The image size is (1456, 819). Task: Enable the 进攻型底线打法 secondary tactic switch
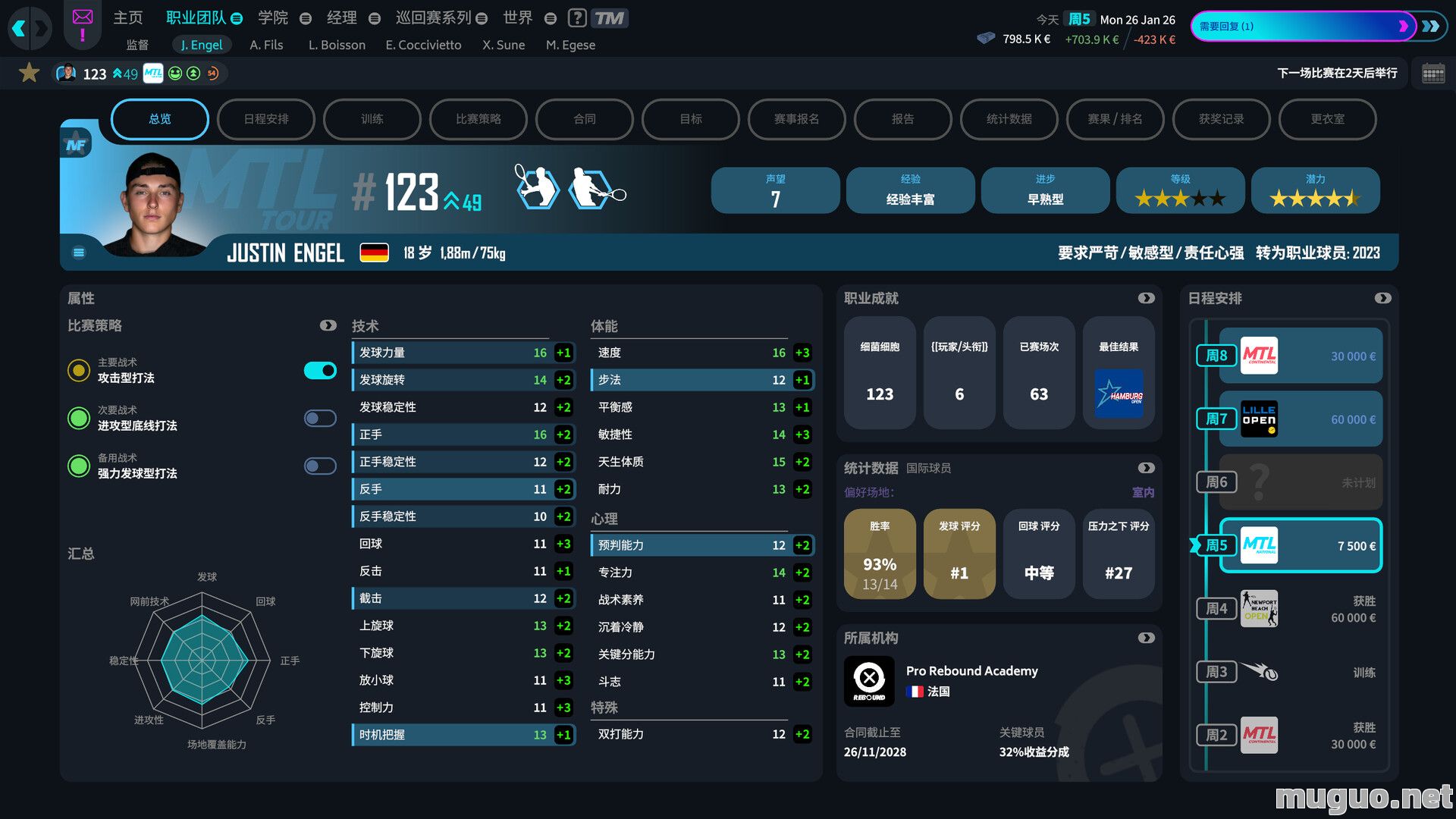320,418
